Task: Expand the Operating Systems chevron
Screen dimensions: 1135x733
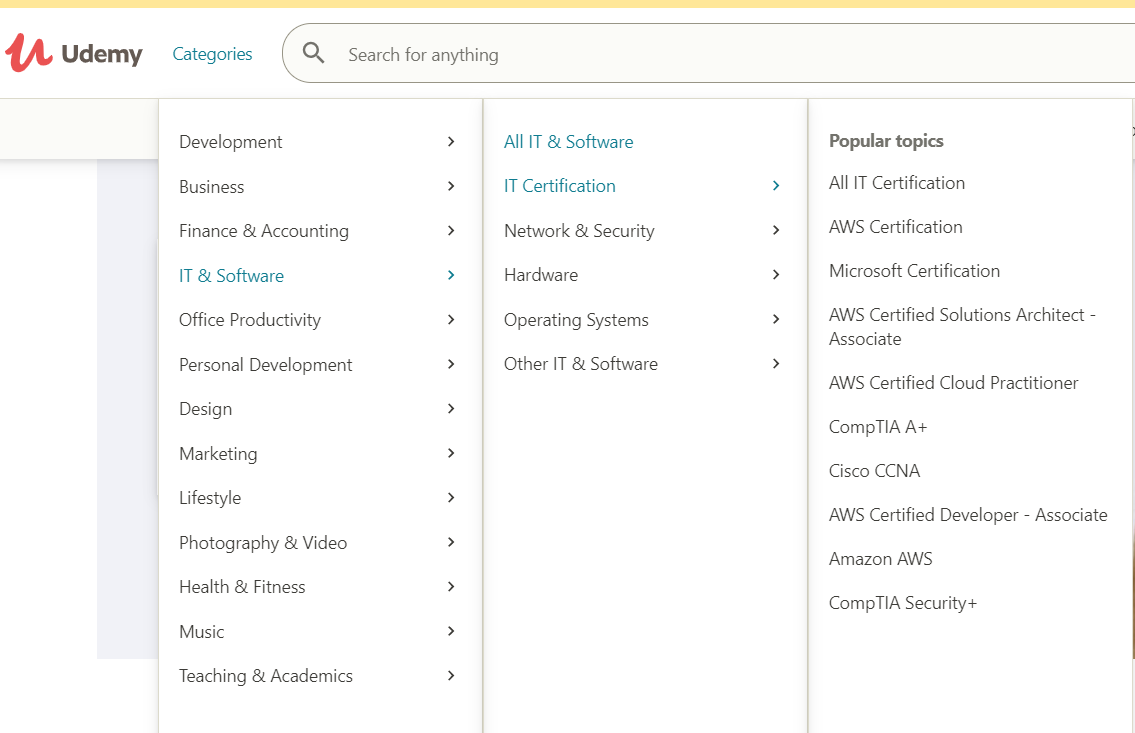Action: [776, 319]
